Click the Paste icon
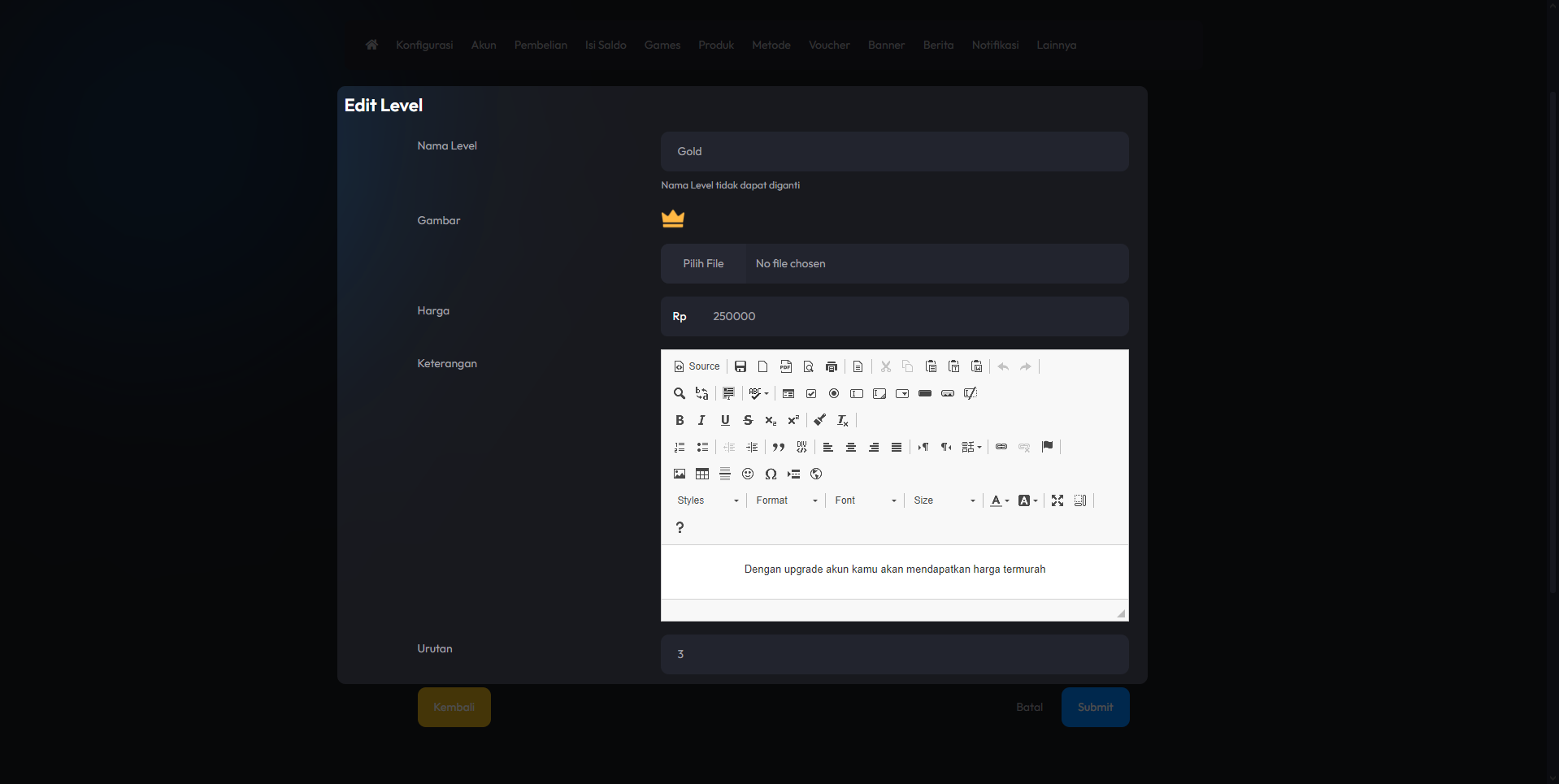The image size is (1559, 784). [x=931, y=366]
